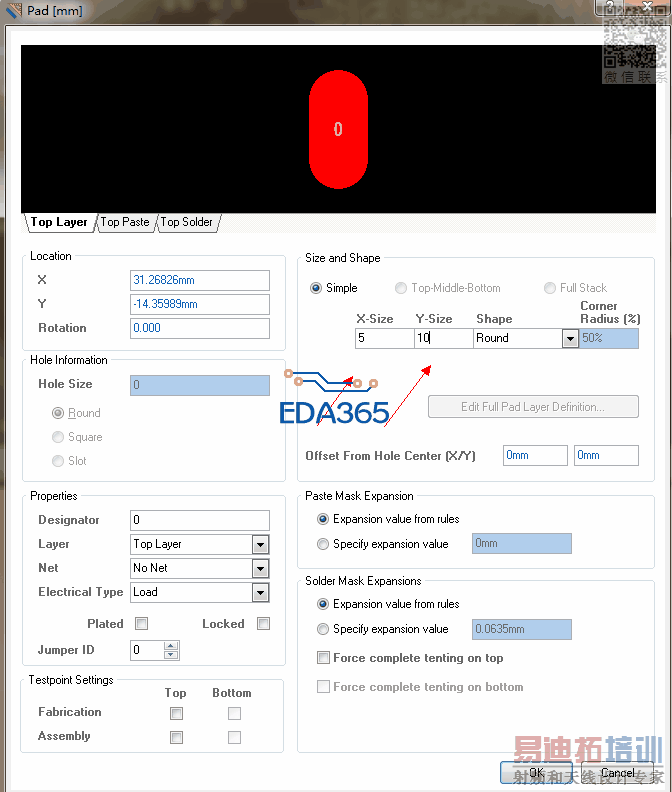This screenshot has width=672, height=792.
Task: Open the Net dropdown
Action: (260, 569)
